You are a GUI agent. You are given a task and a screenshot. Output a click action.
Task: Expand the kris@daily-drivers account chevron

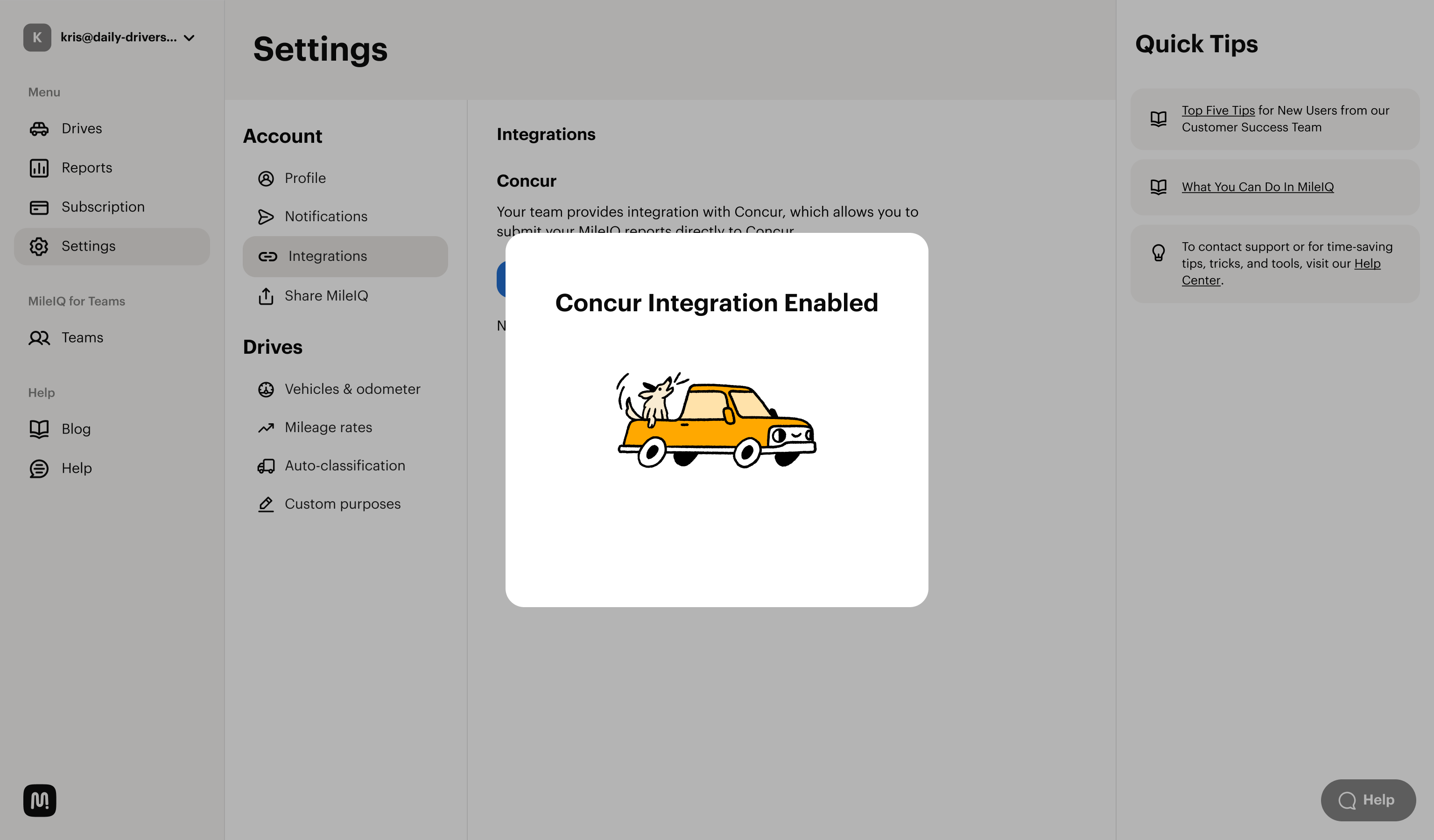189,38
